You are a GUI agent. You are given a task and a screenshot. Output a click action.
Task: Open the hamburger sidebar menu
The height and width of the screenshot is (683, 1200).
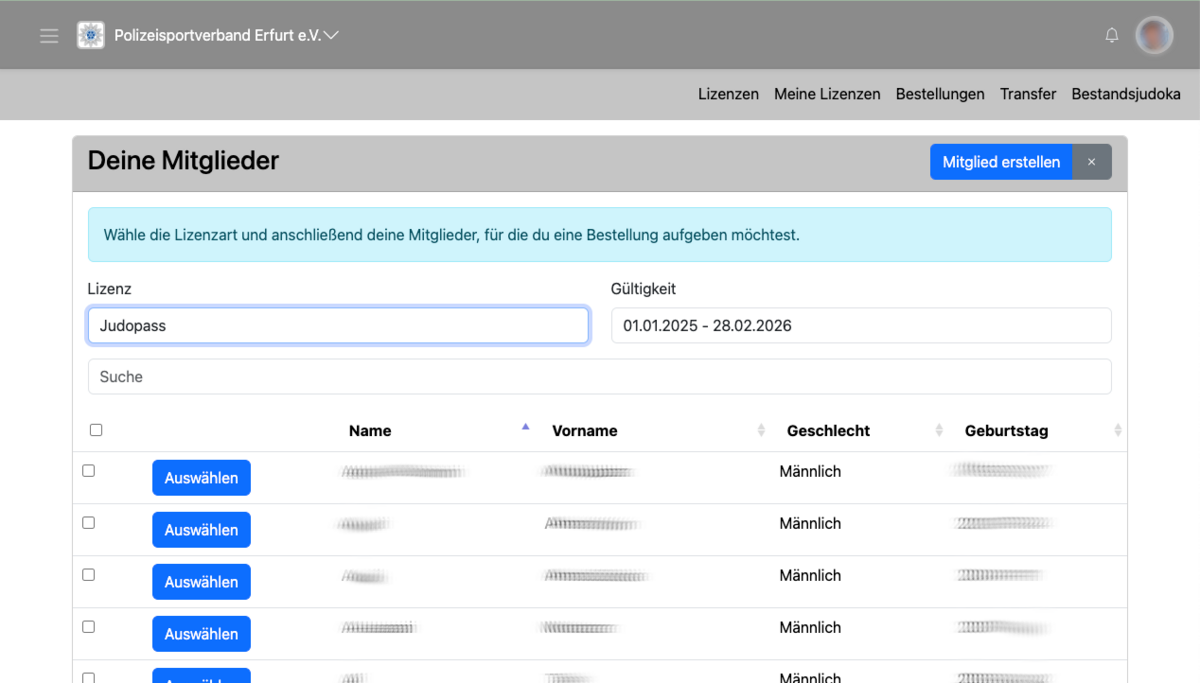(x=49, y=36)
